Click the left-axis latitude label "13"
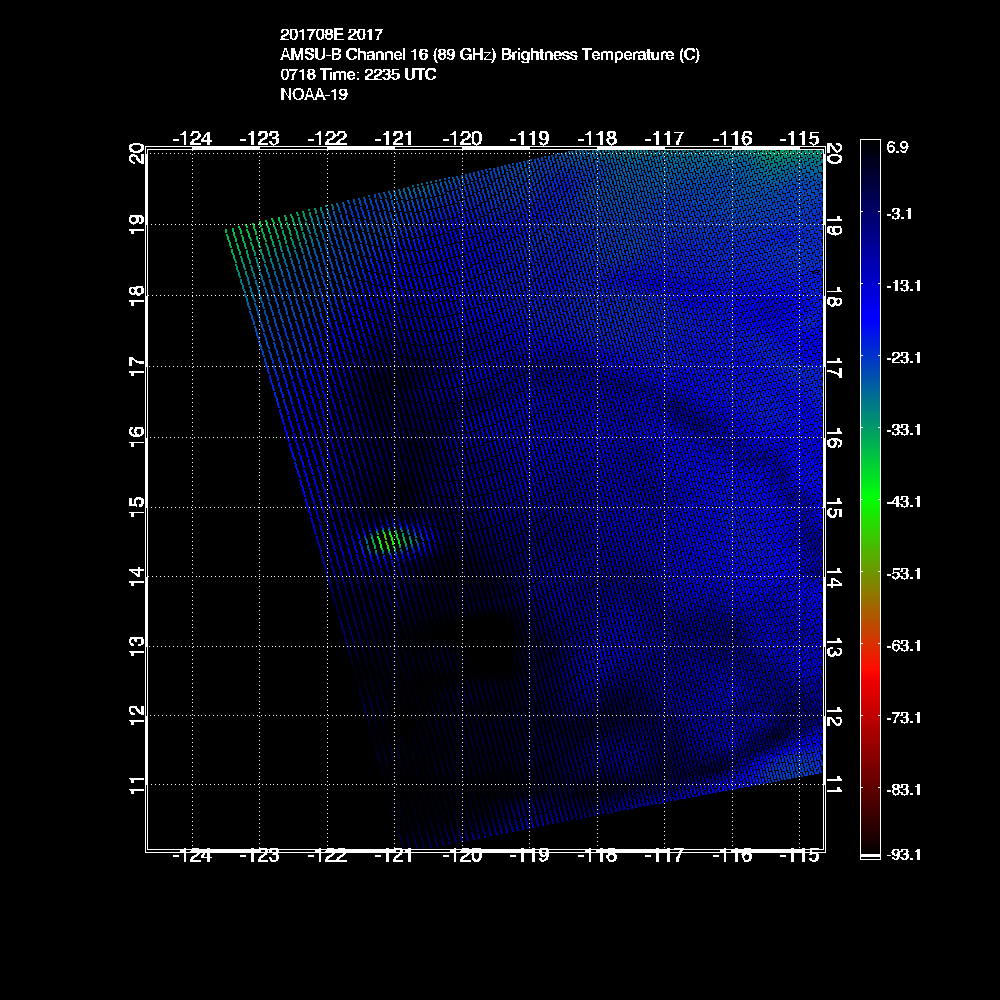The image size is (1000, 1000). (x=136, y=646)
